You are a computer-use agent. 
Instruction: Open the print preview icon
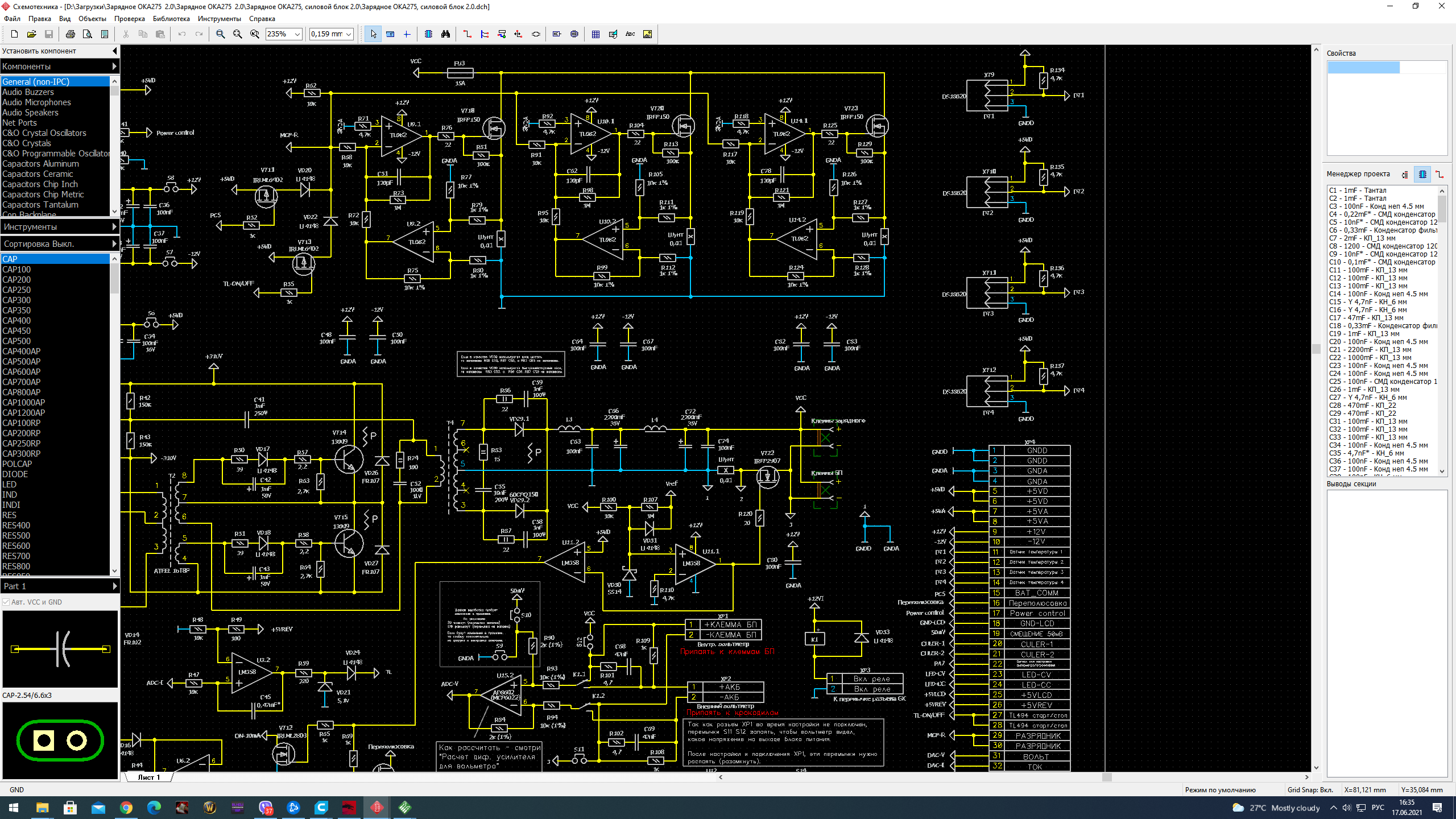[x=87, y=34]
